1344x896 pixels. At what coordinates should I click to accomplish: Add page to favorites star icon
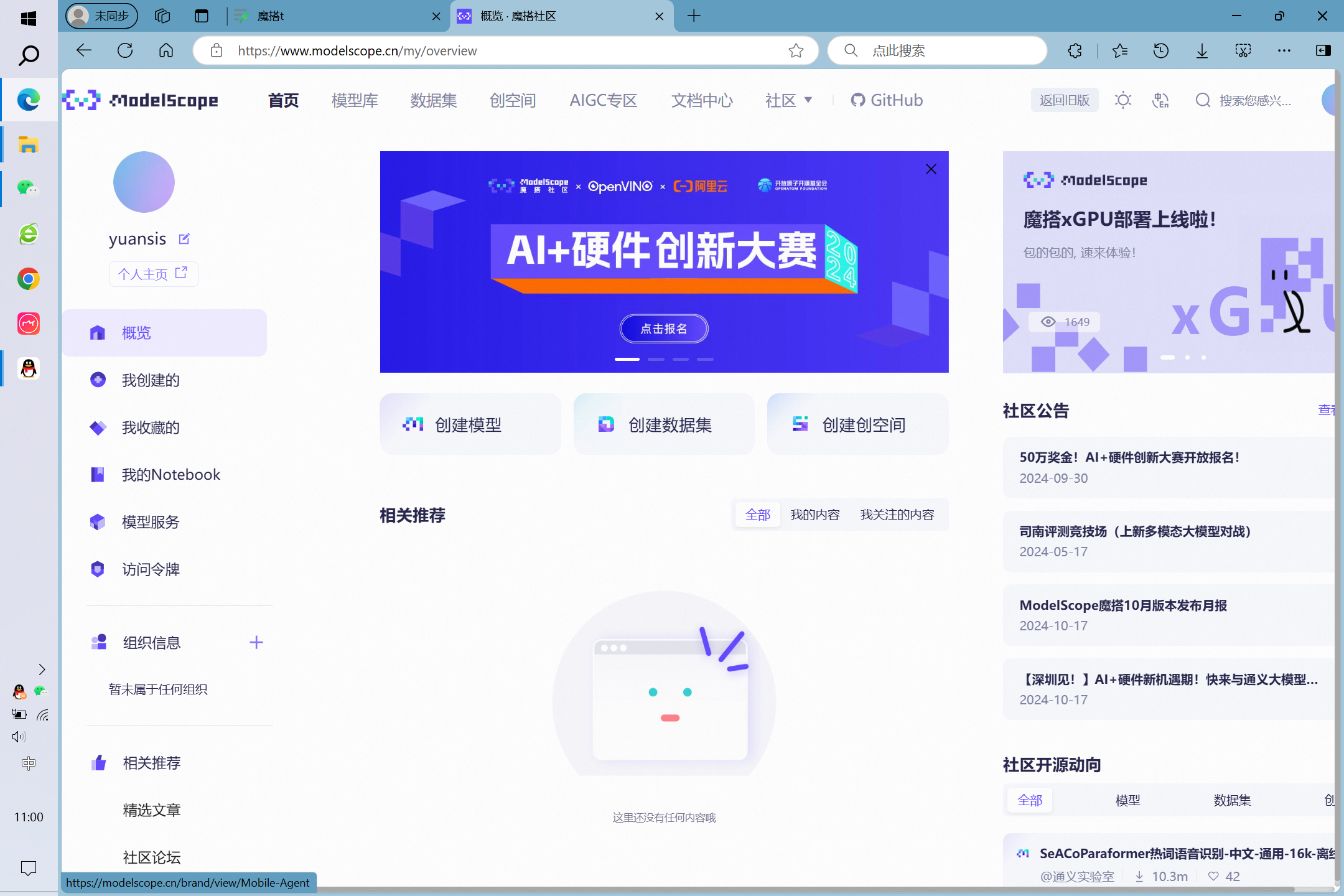[x=796, y=50]
